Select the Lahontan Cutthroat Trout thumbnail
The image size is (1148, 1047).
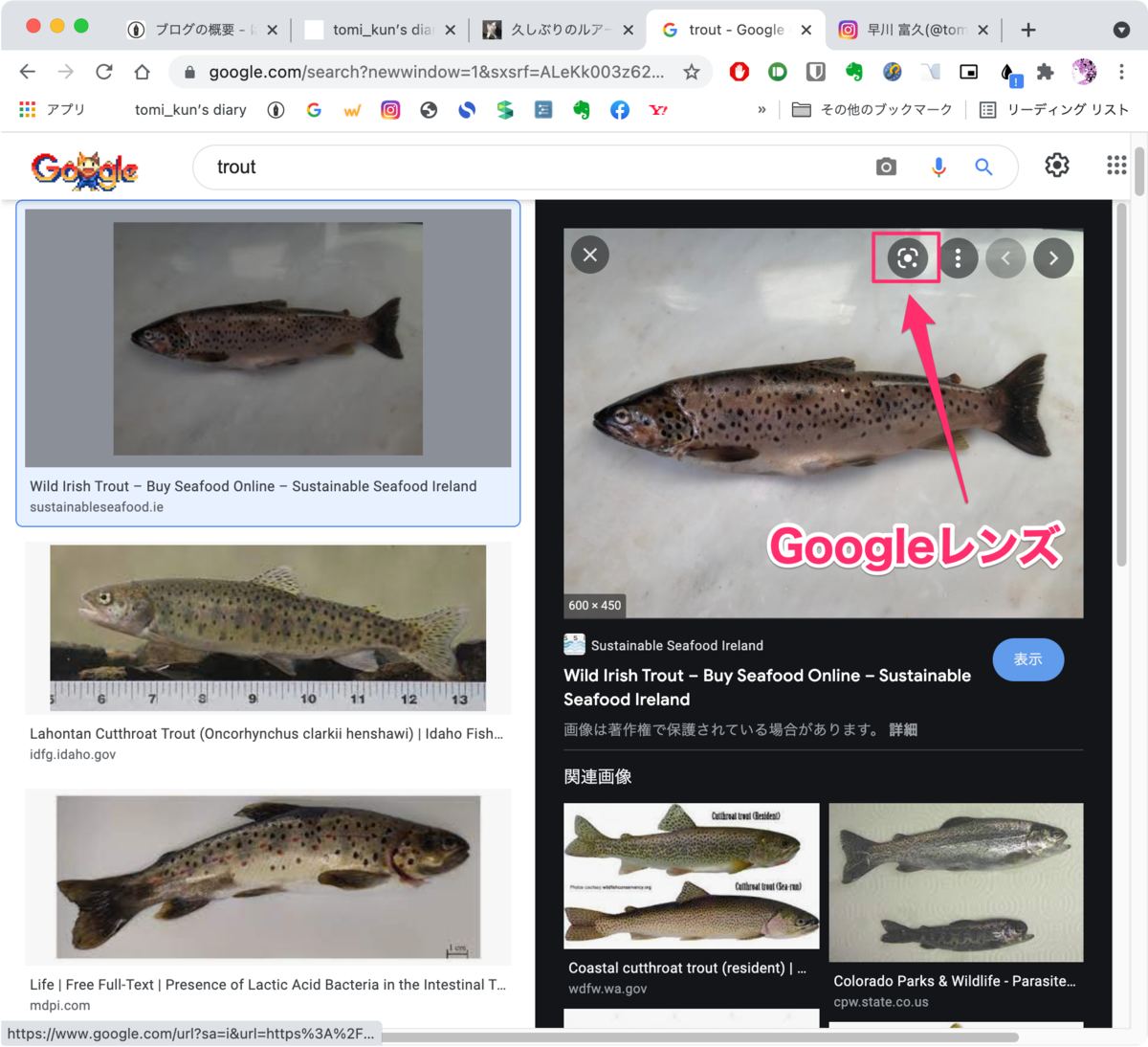268,628
